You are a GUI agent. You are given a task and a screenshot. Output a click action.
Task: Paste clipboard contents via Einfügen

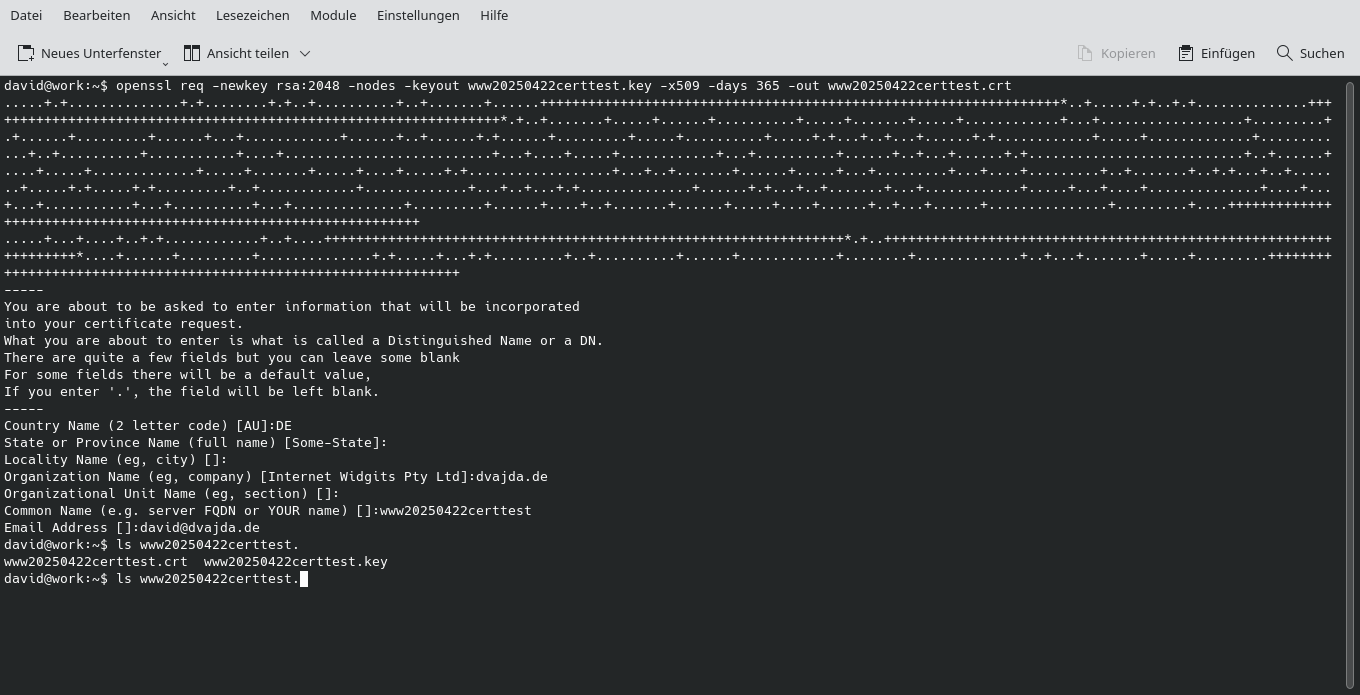tap(1216, 53)
